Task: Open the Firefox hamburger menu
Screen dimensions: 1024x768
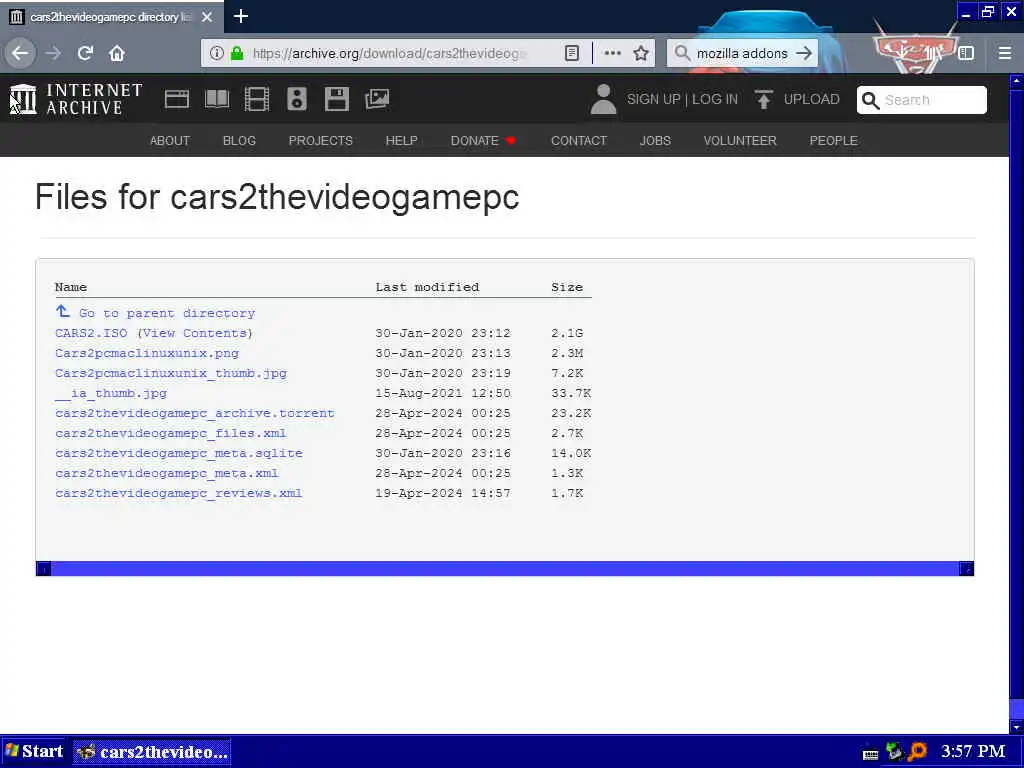Action: click(x=1005, y=53)
